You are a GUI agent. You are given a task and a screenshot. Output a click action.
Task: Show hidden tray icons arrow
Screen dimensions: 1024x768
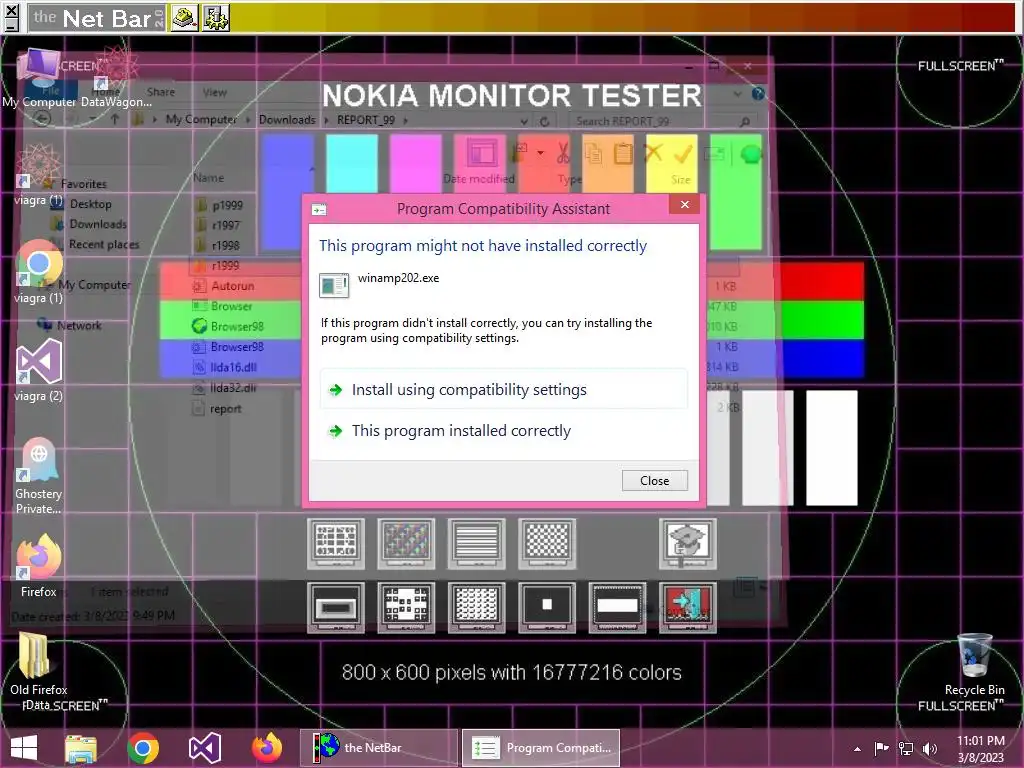pyautogui.click(x=857, y=749)
